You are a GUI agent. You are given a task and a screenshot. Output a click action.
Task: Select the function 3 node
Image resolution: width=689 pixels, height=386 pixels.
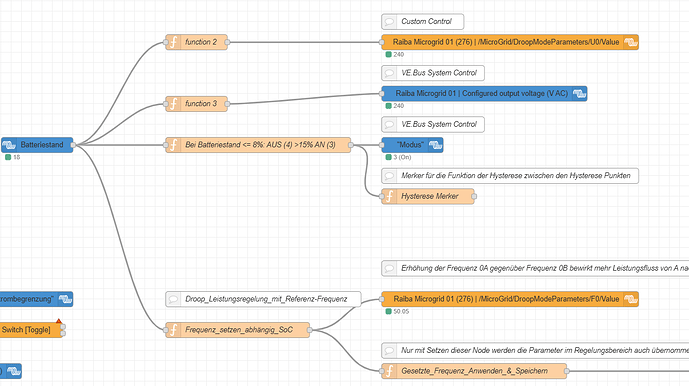pos(196,104)
